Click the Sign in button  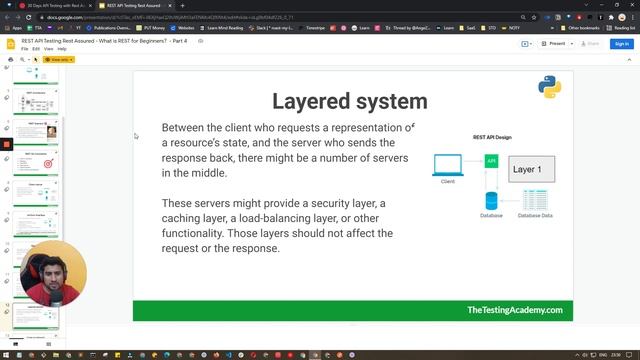pos(622,44)
